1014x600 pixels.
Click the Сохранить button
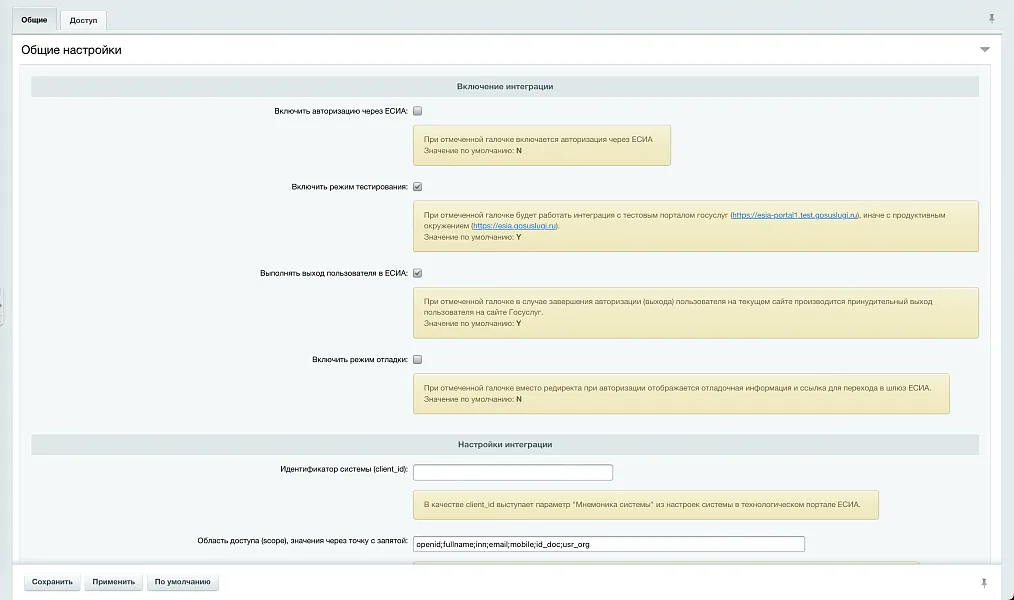click(53, 581)
